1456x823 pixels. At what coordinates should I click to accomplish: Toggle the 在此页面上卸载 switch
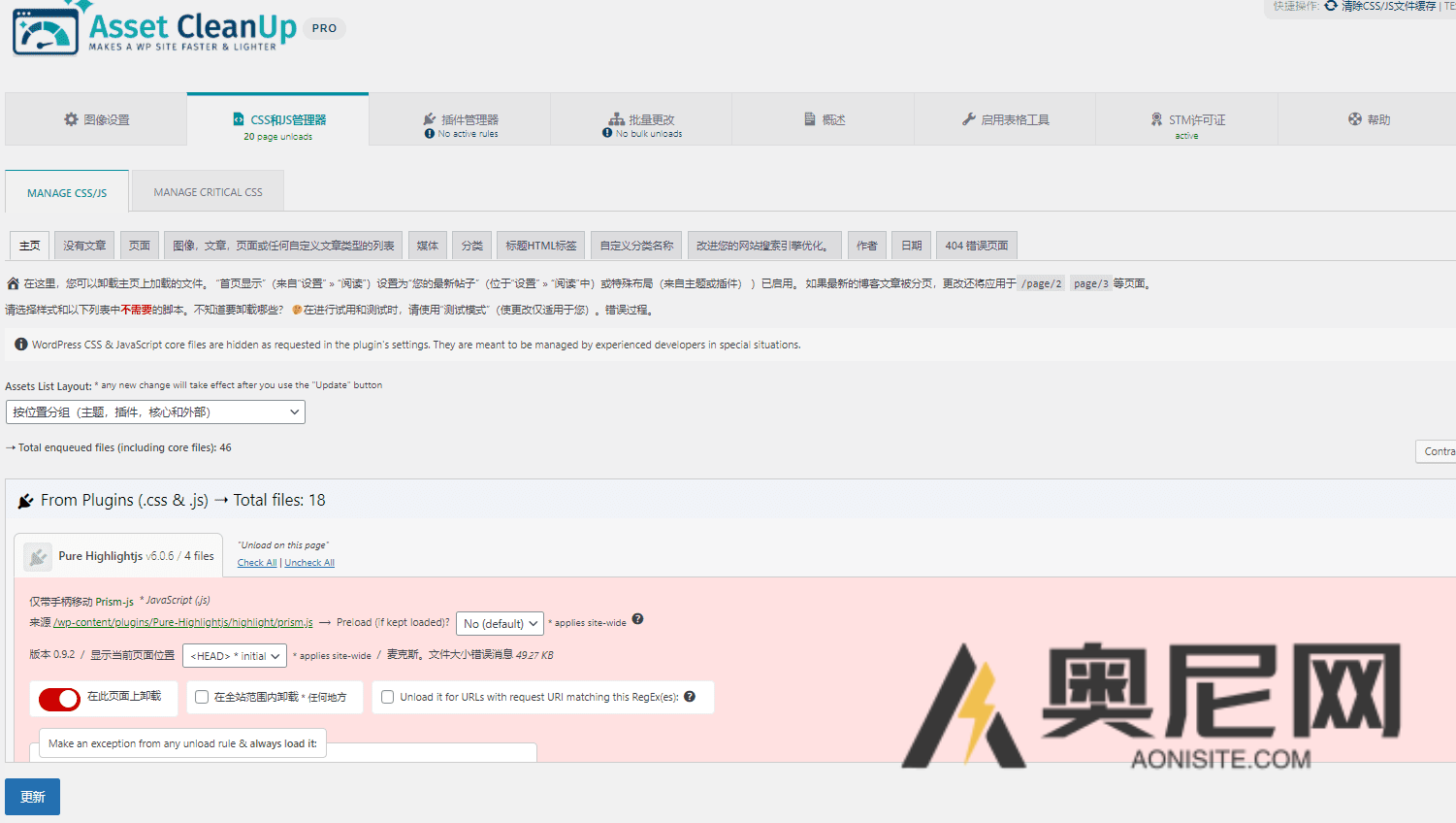click(x=59, y=699)
